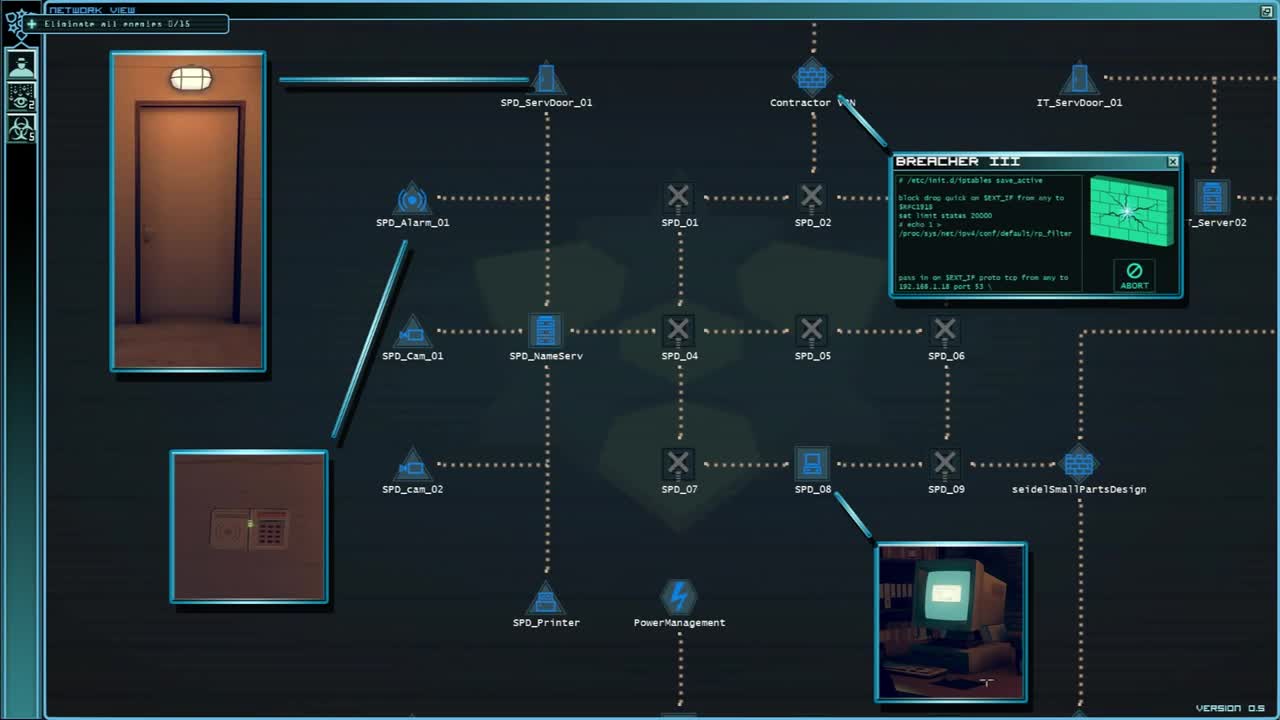Viewport: 1280px width, 720px height.
Task: Click the SPD_07 crossed node
Action: point(679,463)
